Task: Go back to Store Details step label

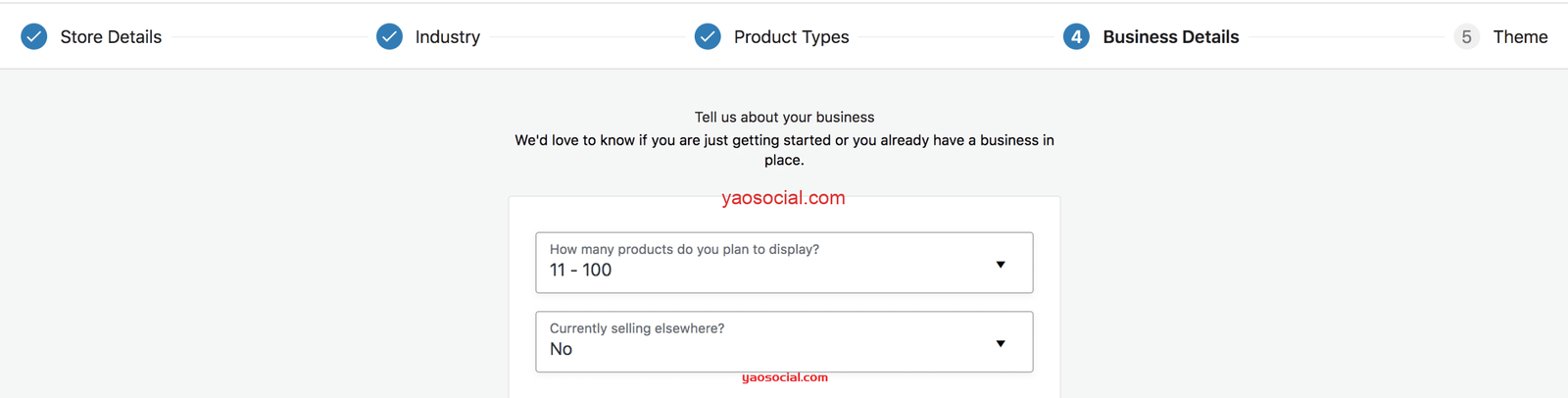Action: 111,37
